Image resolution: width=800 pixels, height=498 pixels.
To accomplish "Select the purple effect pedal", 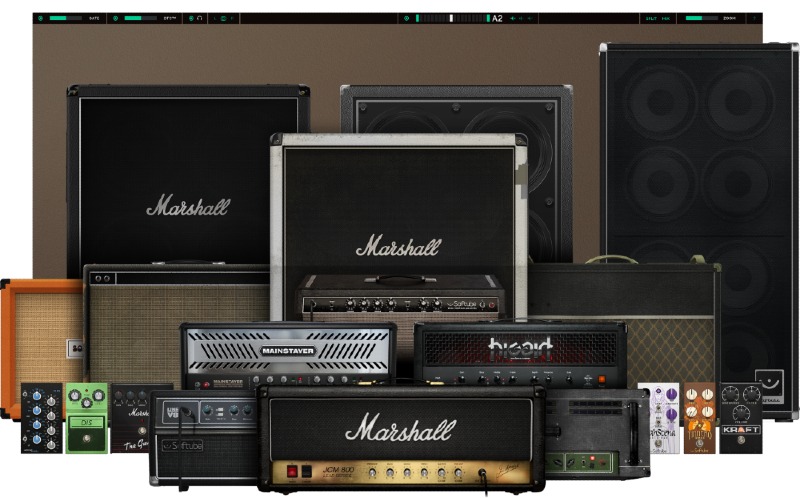I will pos(665,417).
